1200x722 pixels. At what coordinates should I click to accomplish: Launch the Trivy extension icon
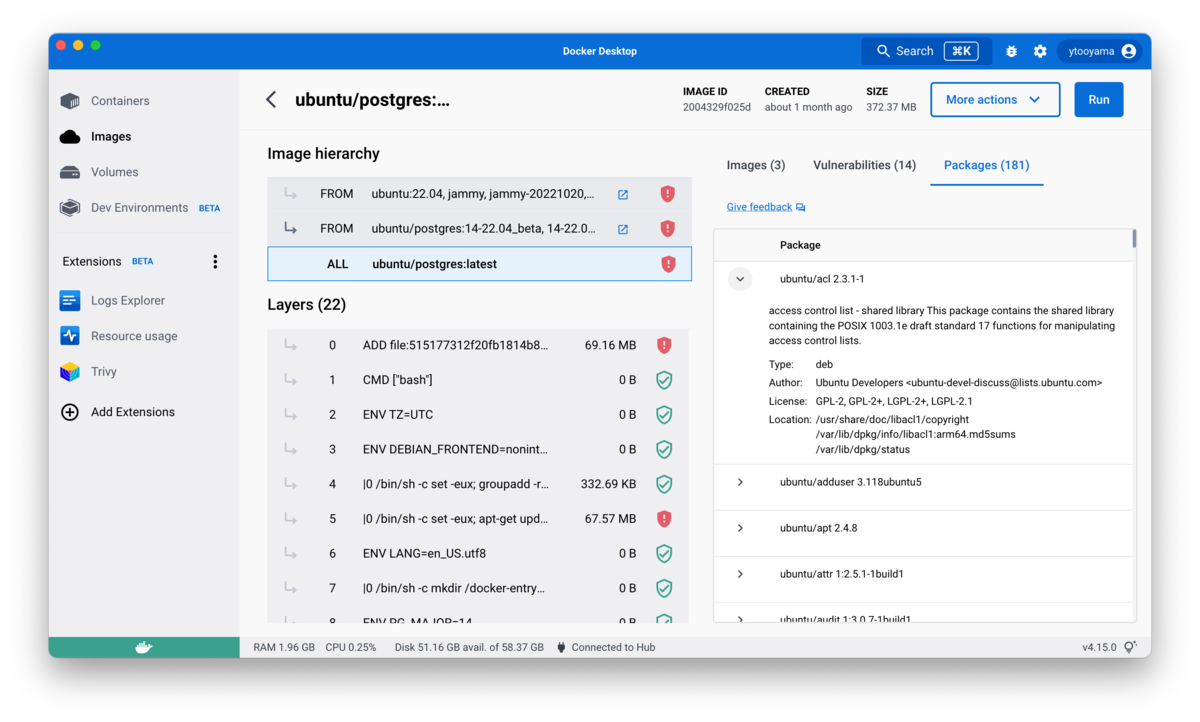(70, 372)
